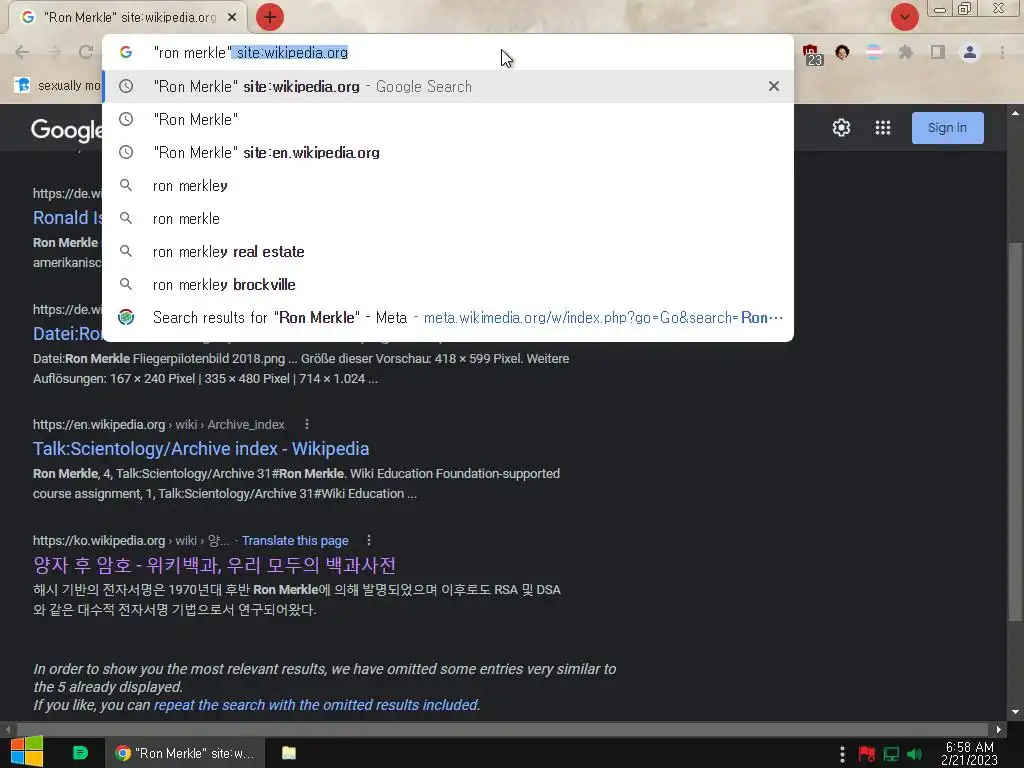Open the Datei:Ron Merkle result title
Screen dimensions: 1024x768
tap(67, 334)
